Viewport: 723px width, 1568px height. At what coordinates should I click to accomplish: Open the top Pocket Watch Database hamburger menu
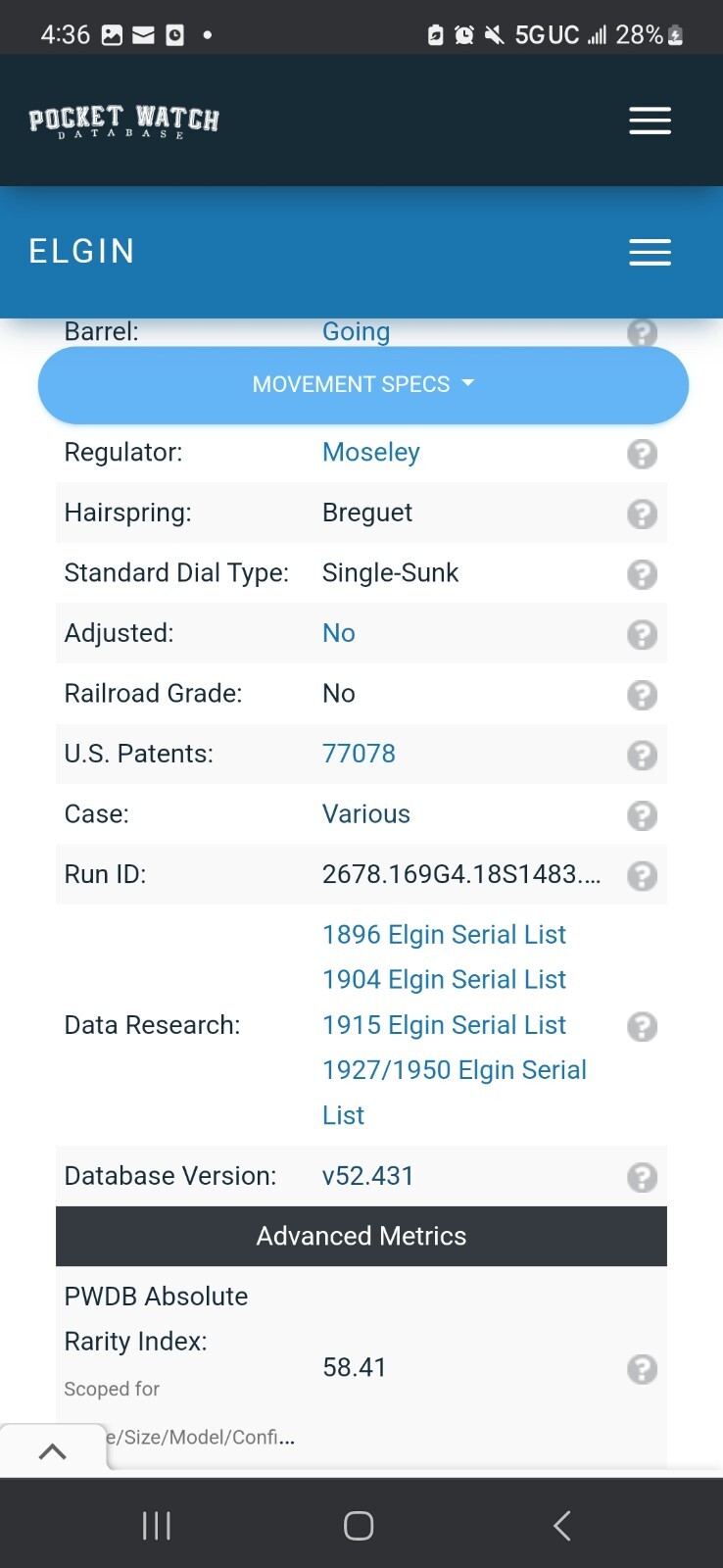650,121
